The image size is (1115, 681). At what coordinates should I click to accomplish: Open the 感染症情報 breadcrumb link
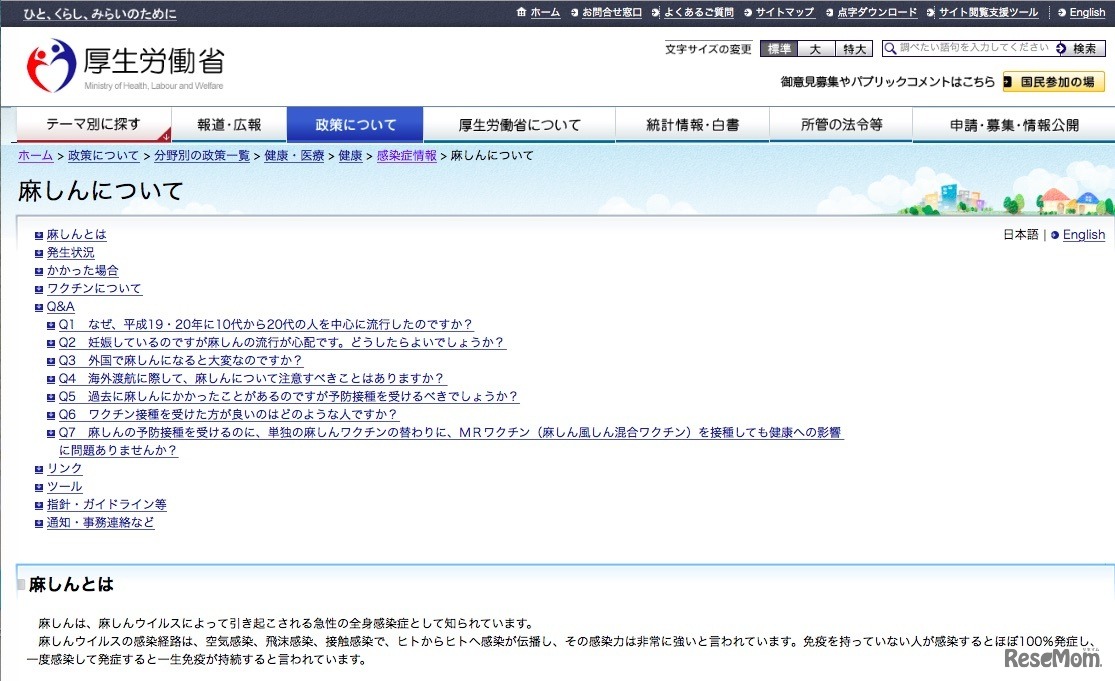[x=406, y=156]
